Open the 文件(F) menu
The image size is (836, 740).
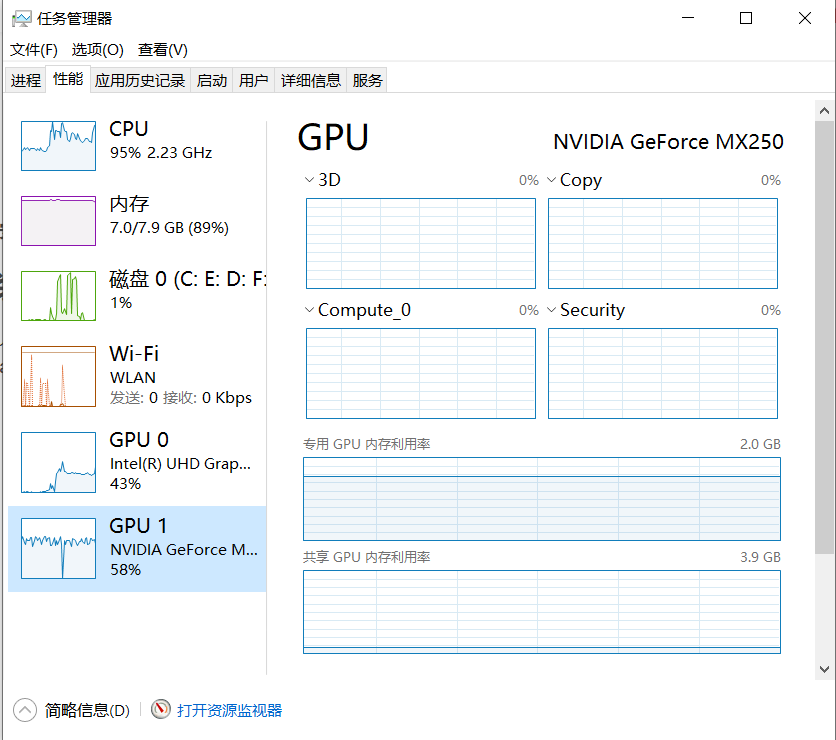pyautogui.click(x=34, y=50)
